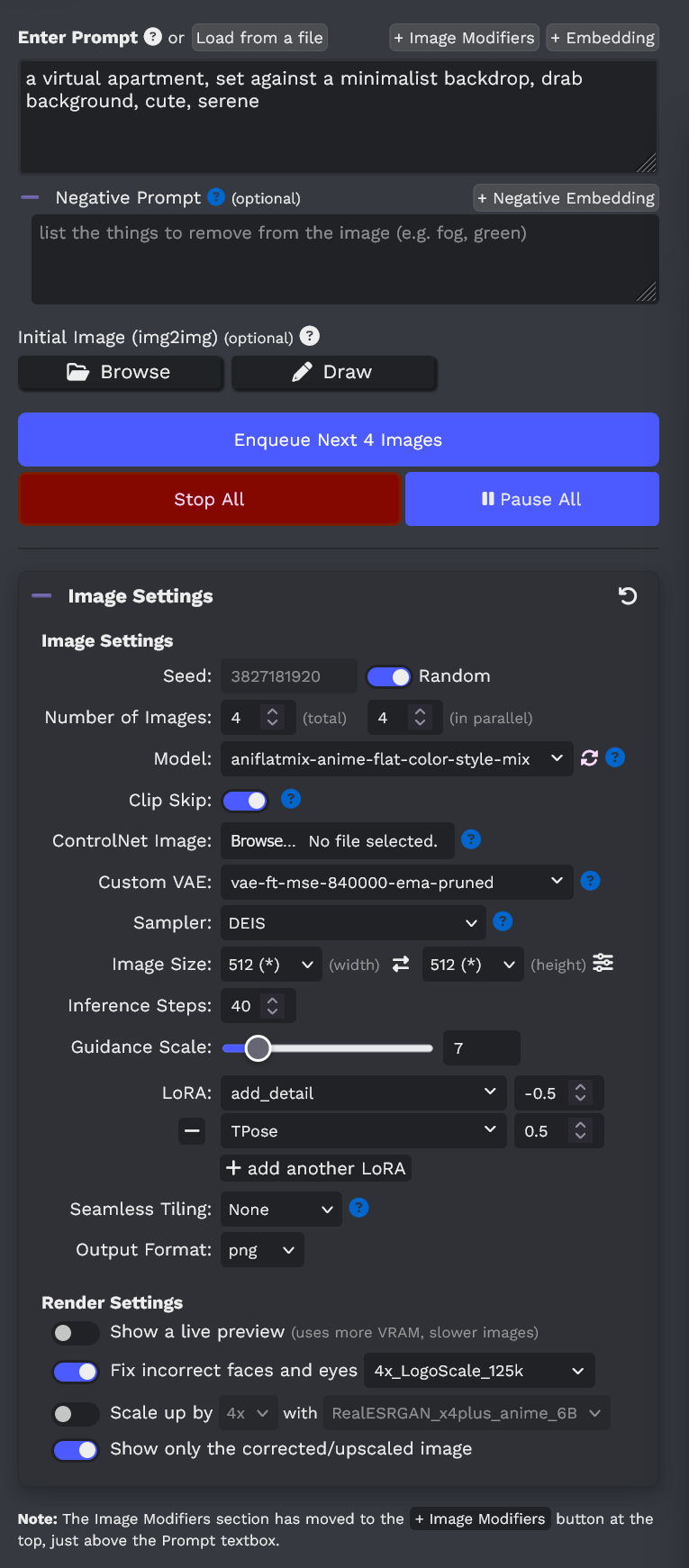Click the Guidance Scale slider handle
The image size is (689, 1568).
pos(258,1048)
